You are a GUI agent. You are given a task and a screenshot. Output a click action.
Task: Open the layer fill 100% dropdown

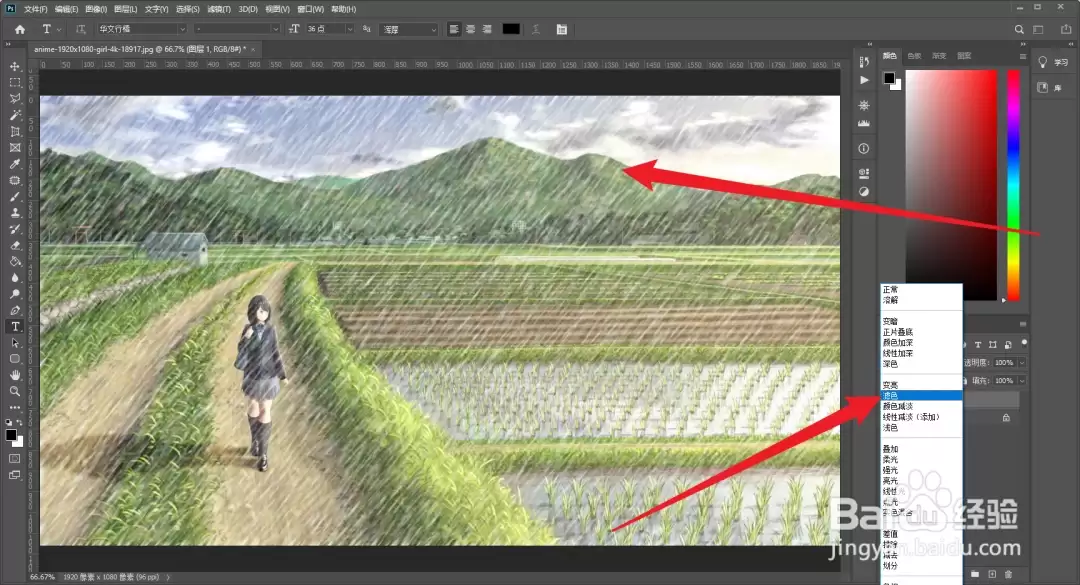coord(1022,380)
